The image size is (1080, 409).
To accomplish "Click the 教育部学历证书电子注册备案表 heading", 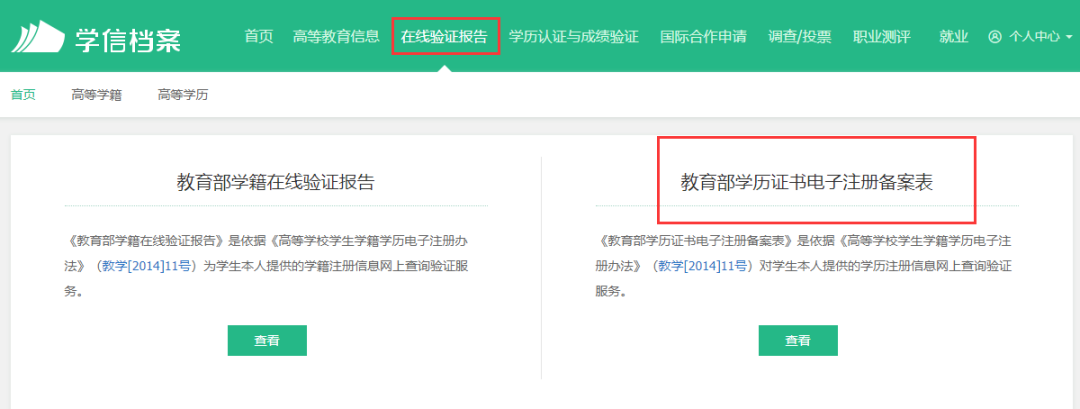I will [807, 183].
